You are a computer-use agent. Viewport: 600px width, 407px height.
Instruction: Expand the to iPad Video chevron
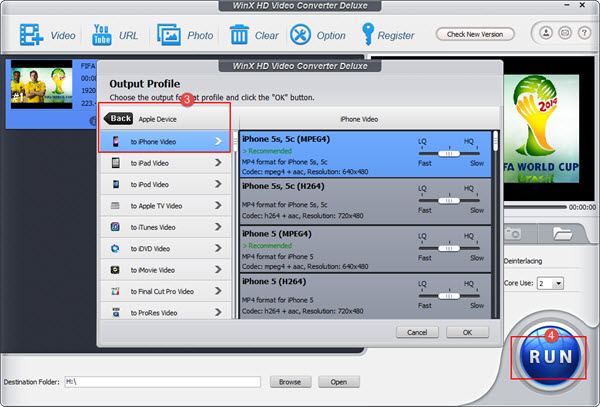(x=218, y=163)
